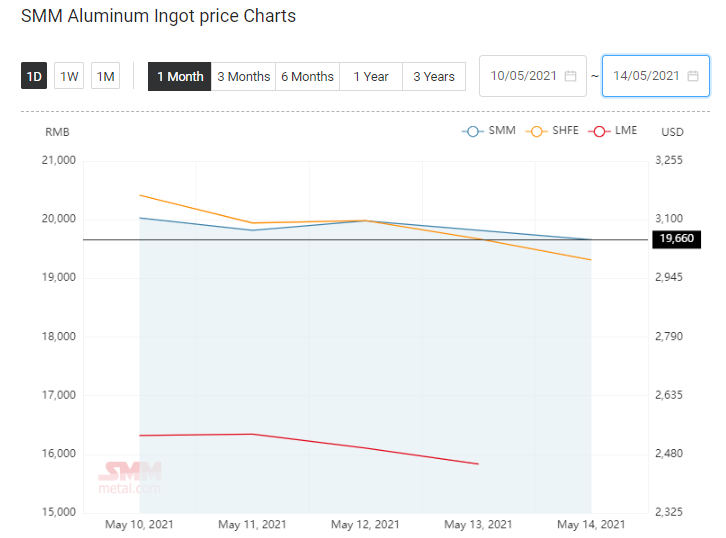Click the LME legend text label
The width and height of the screenshot is (726, 538).
pos(626,131)
